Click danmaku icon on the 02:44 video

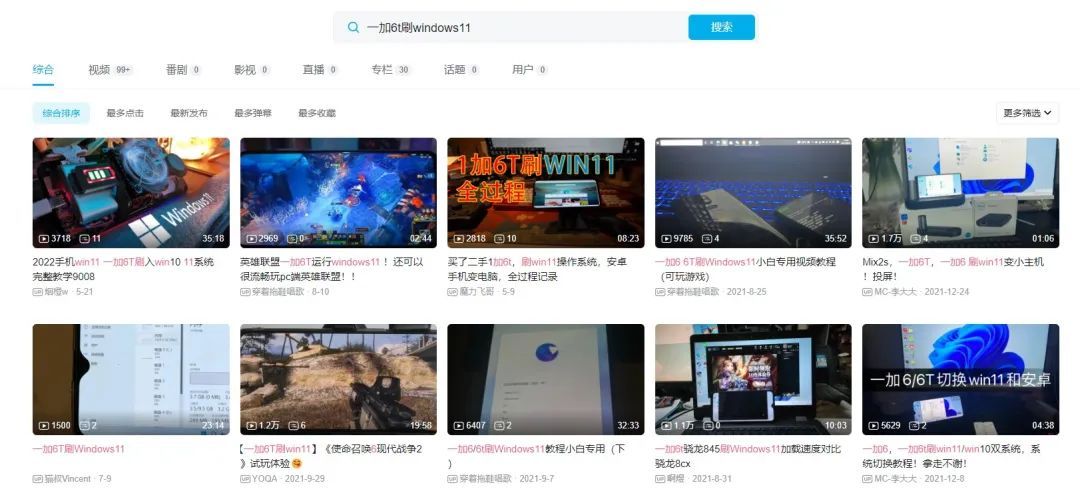pos(292,239)
